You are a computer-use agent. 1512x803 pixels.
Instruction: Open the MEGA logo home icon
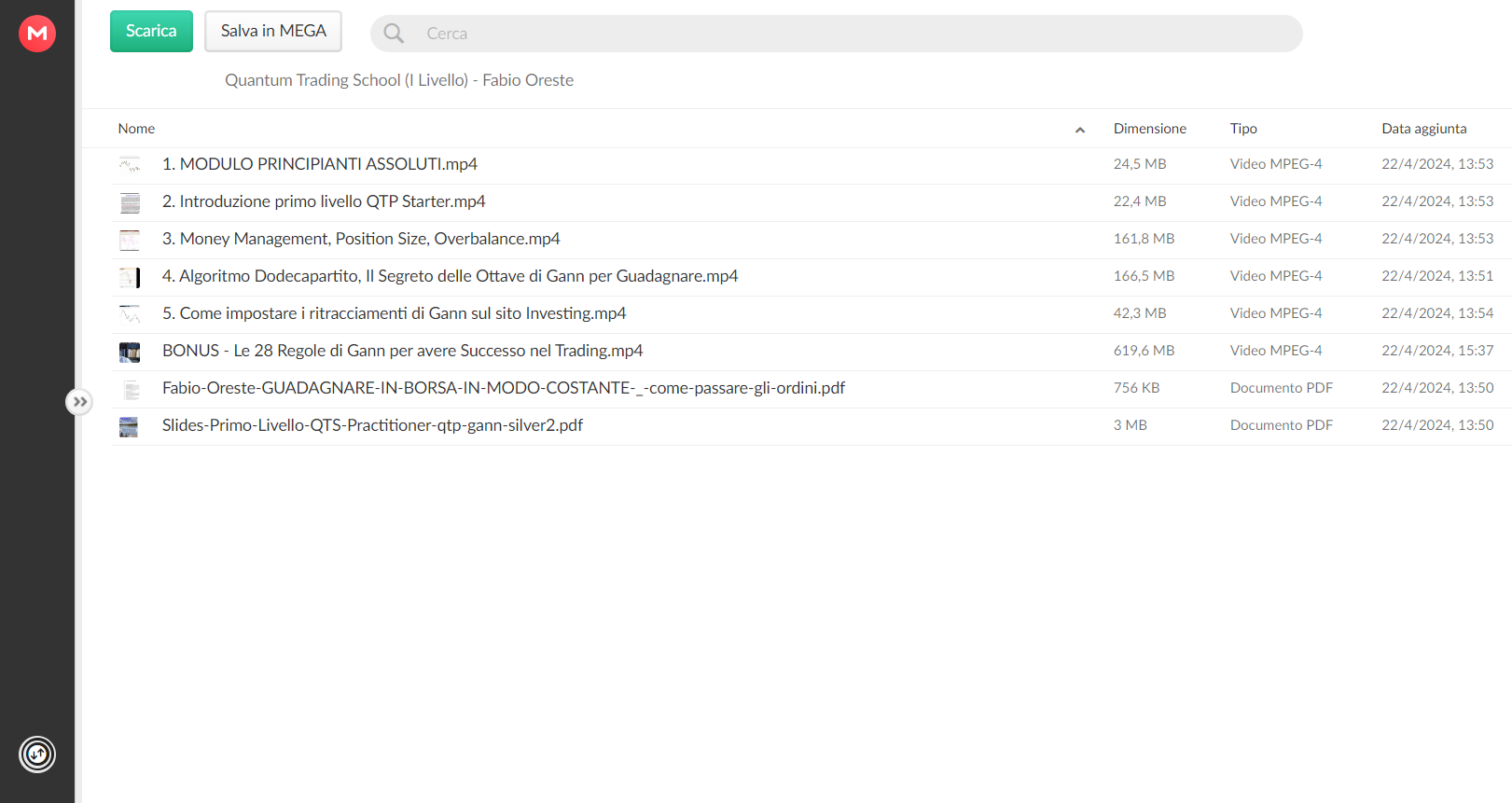click(x=37, y=34)
